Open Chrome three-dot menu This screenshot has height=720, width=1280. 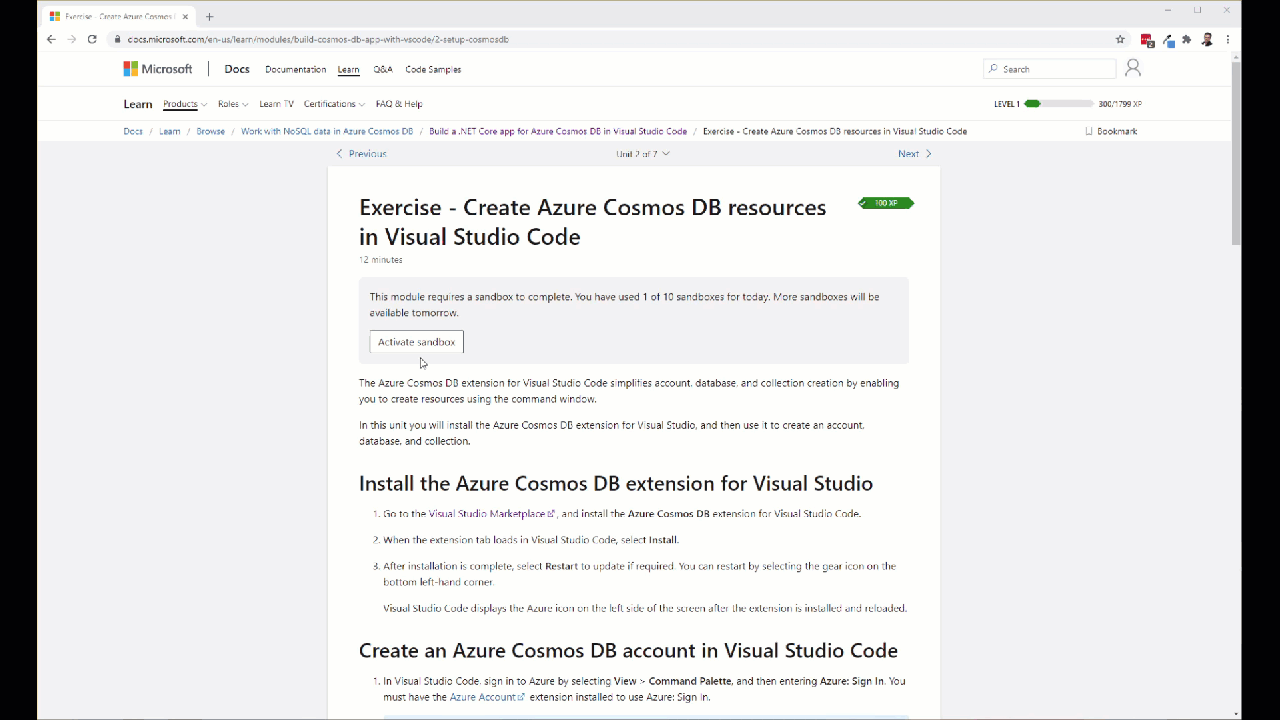pyautogui.click(x=1228, y=39)
